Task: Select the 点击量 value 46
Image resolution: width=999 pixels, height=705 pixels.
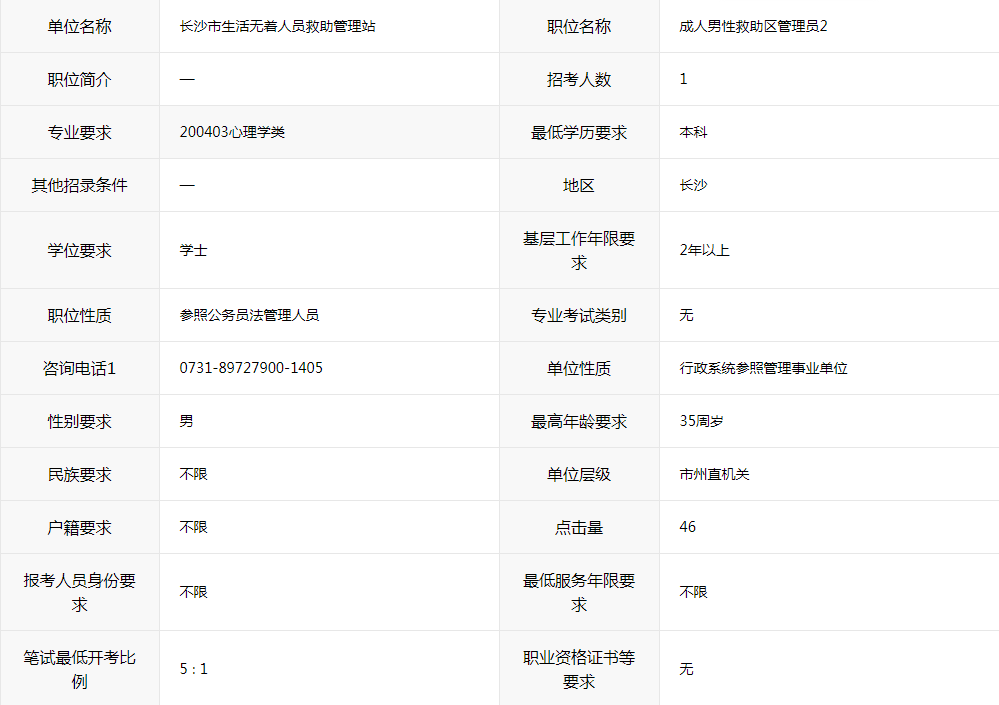Action: [687, 526]
